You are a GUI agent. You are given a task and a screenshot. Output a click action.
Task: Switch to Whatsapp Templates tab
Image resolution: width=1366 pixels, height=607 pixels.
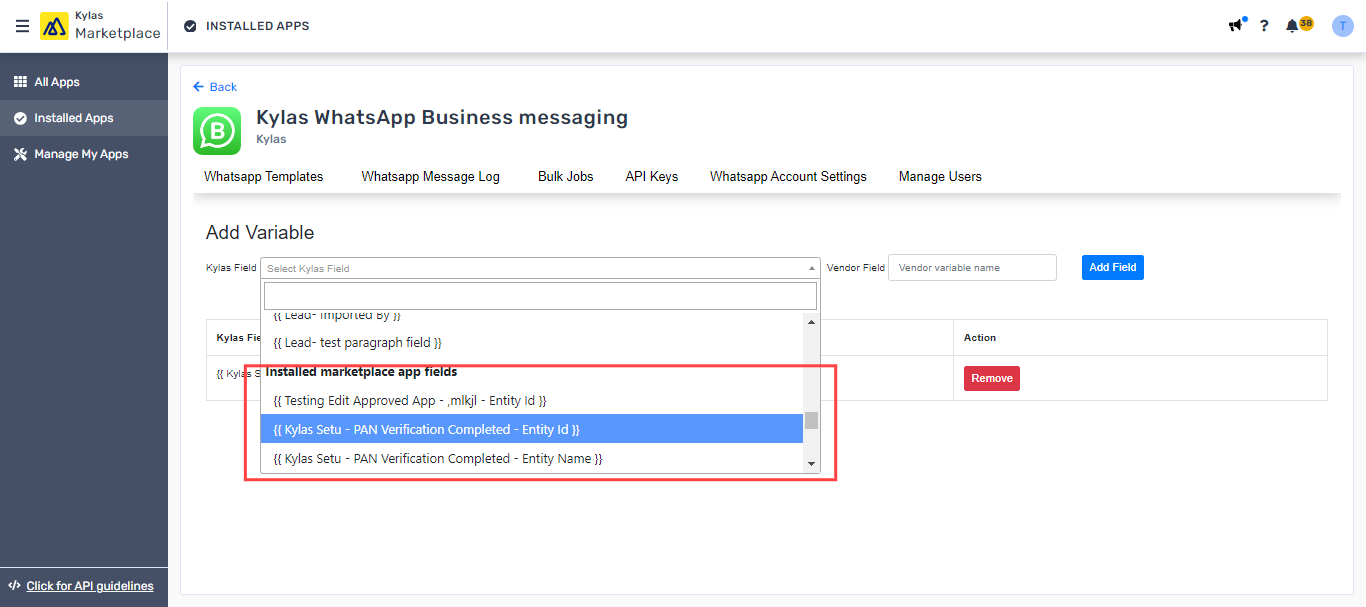tap(264, 177)
